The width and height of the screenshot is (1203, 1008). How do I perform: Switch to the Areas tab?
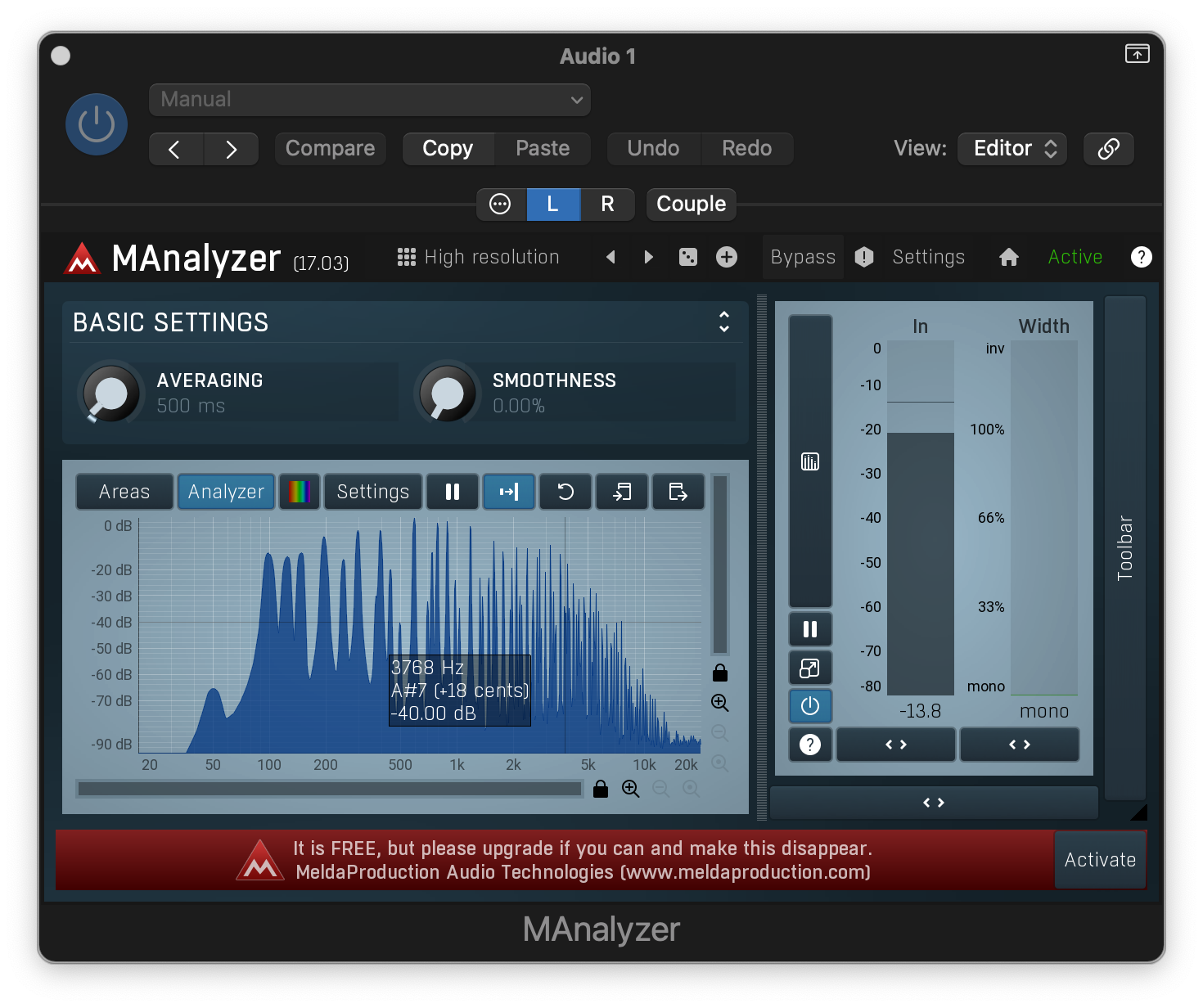[124, 492]
